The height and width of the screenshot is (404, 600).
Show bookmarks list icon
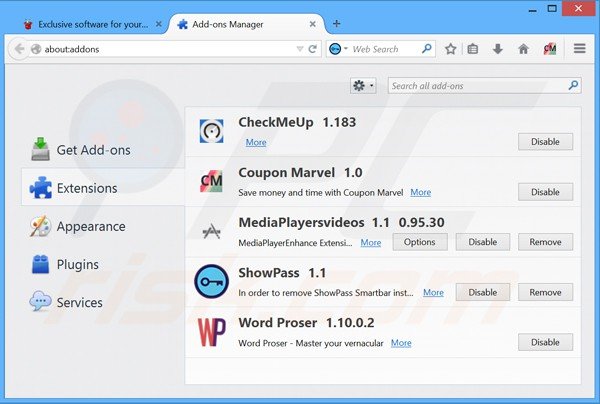point(473,49)
